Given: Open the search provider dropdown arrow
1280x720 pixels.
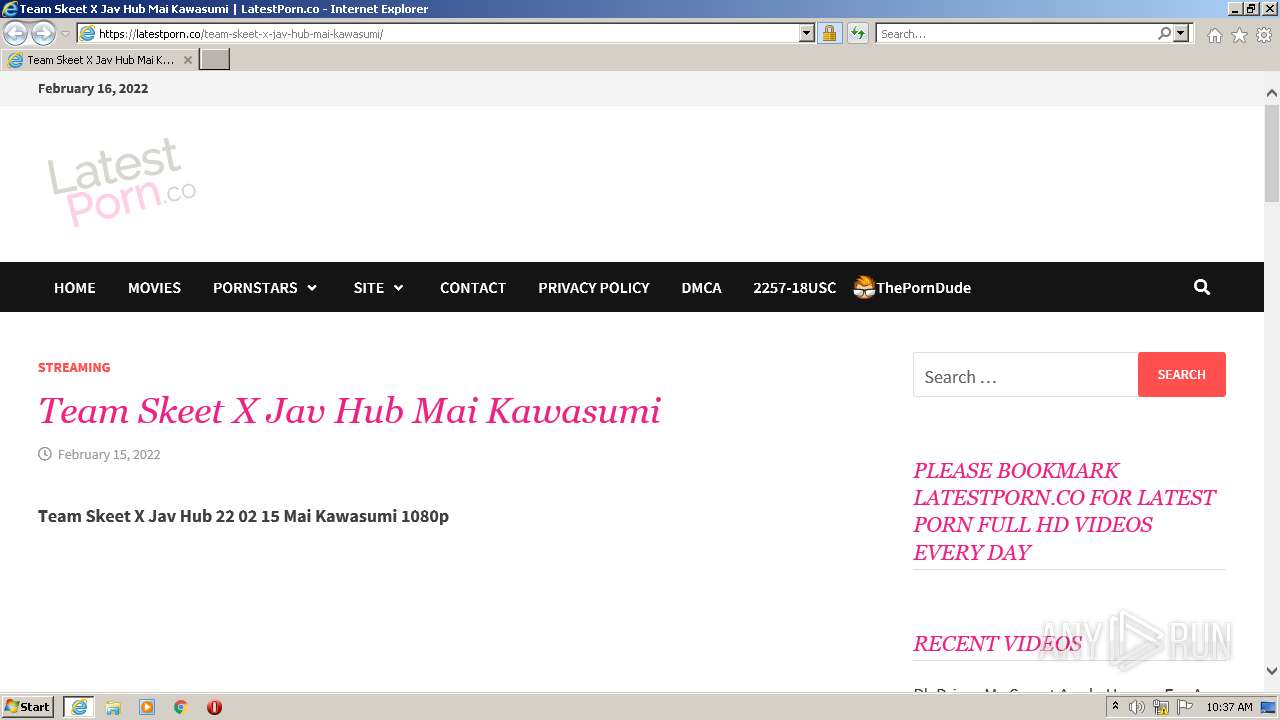Looking at the screenshot, I should click(x=1181, y=33).
